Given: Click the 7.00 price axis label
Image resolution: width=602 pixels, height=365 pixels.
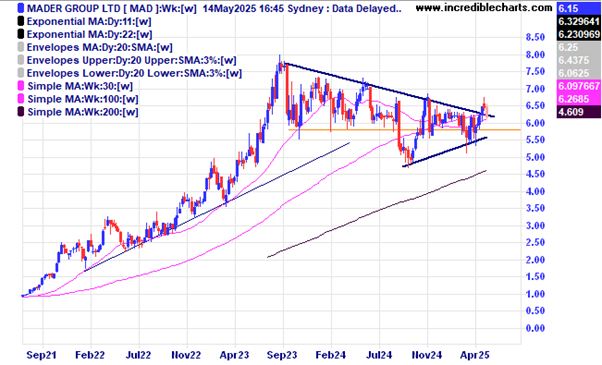Looking at the screenshot, I should [x=535, y=89].
